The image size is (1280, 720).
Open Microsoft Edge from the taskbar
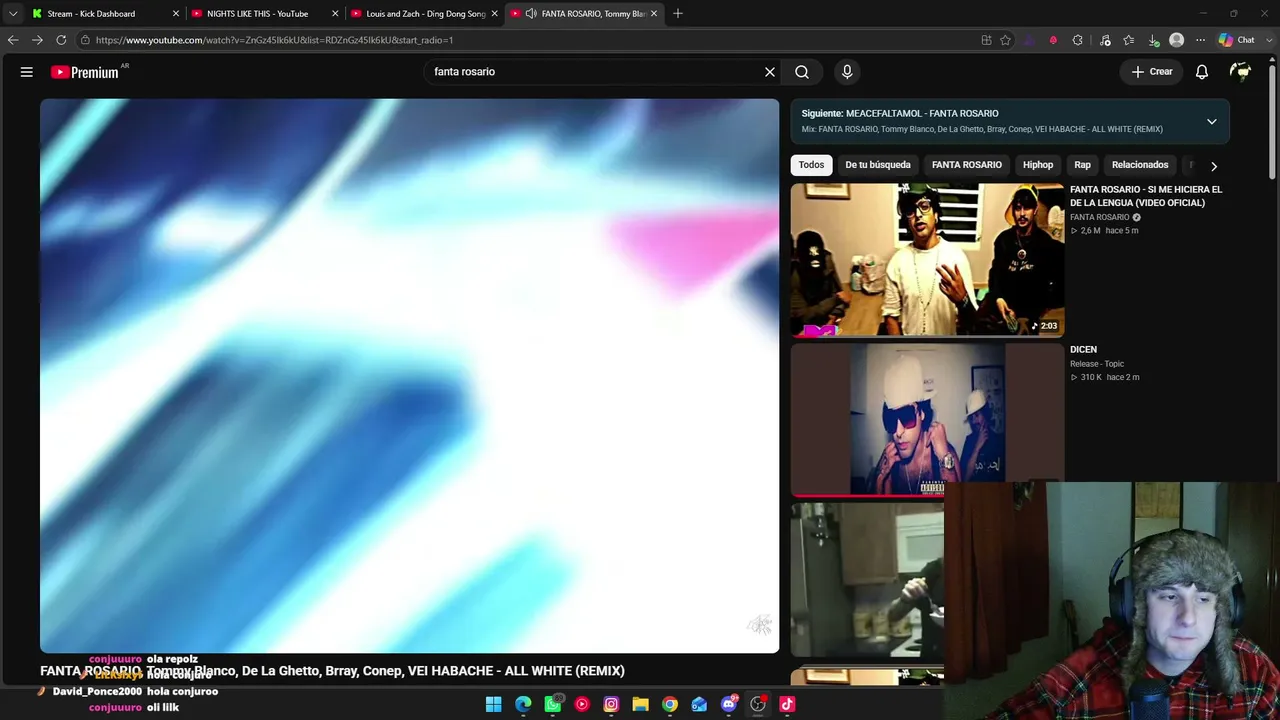point(523,704)
